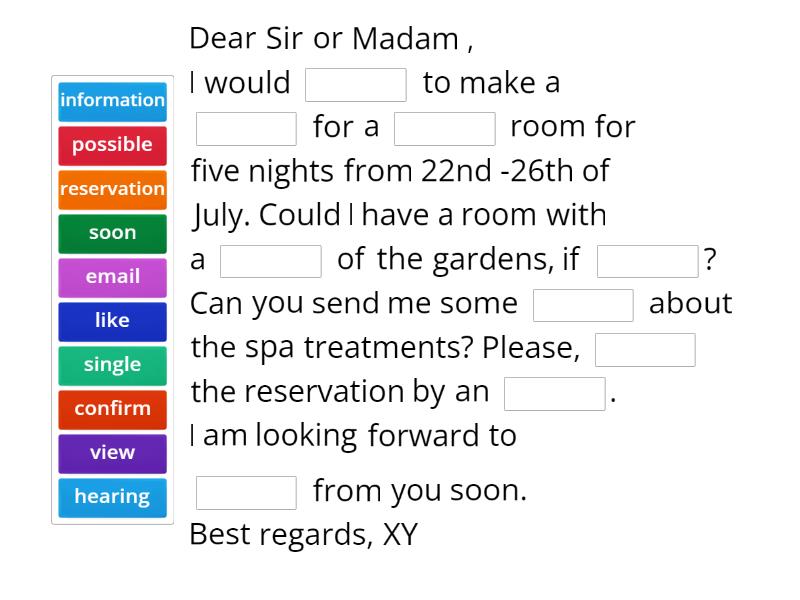The image size is (800, 600).
Task: Select the "email" word tile
Action: point(112,277)
